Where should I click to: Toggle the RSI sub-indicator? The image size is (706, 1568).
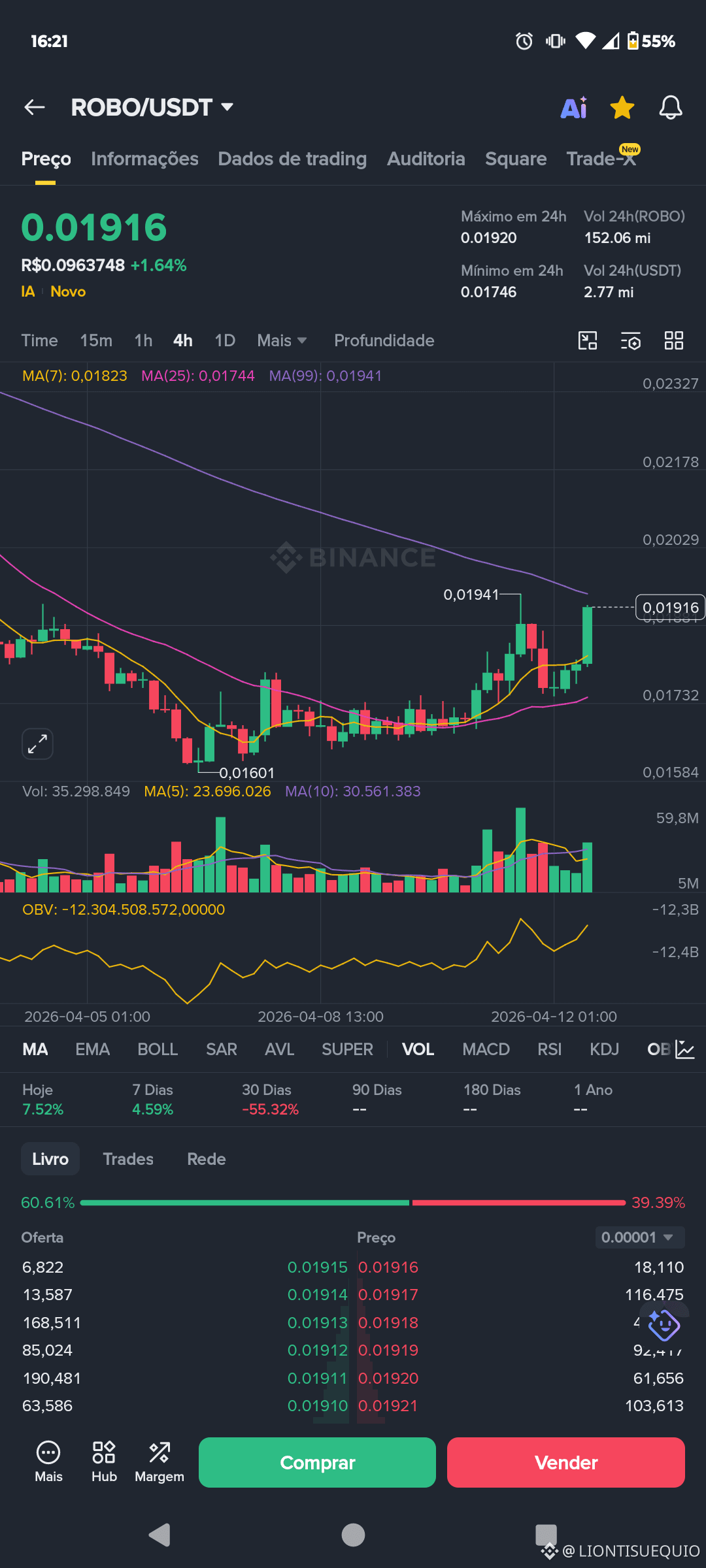549,1049
